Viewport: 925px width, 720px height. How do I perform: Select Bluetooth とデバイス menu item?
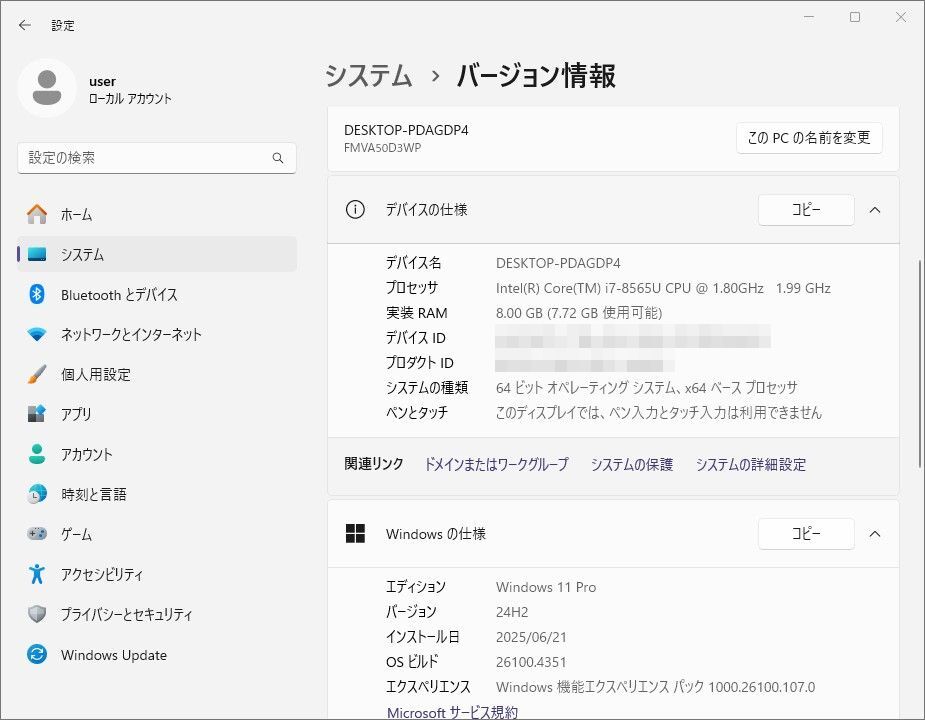pos(157,294)
